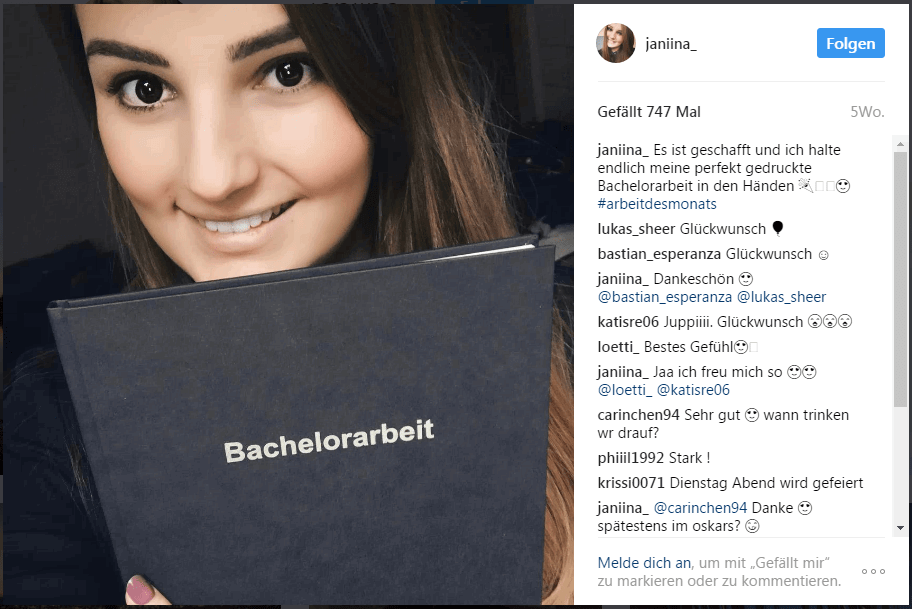Screen dimensions: 912x609
Task: Open carinchen94 commenter profile
Action: click(638, 415)
